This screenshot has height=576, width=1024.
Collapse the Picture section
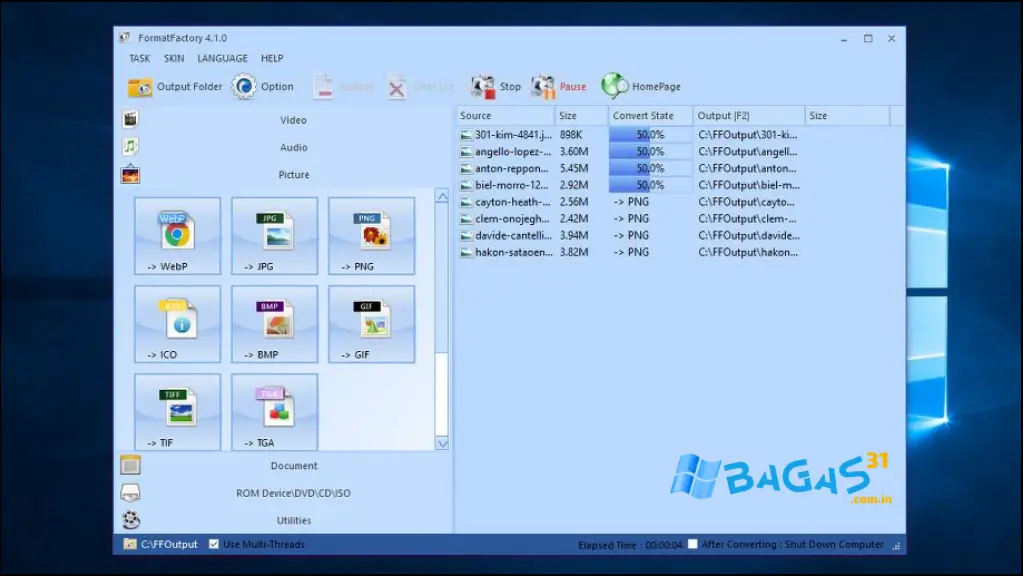(293, 174)
